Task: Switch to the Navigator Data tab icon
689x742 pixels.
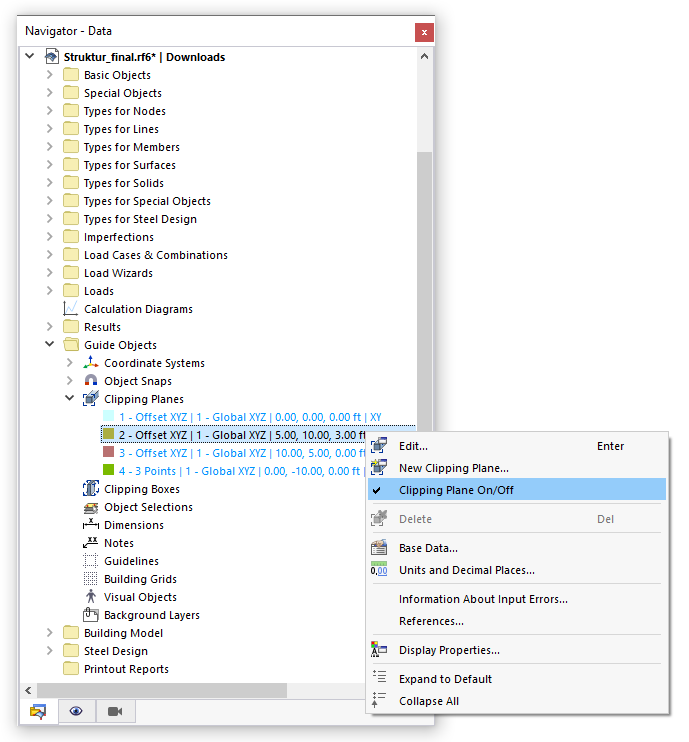Action: click(38, 711)
